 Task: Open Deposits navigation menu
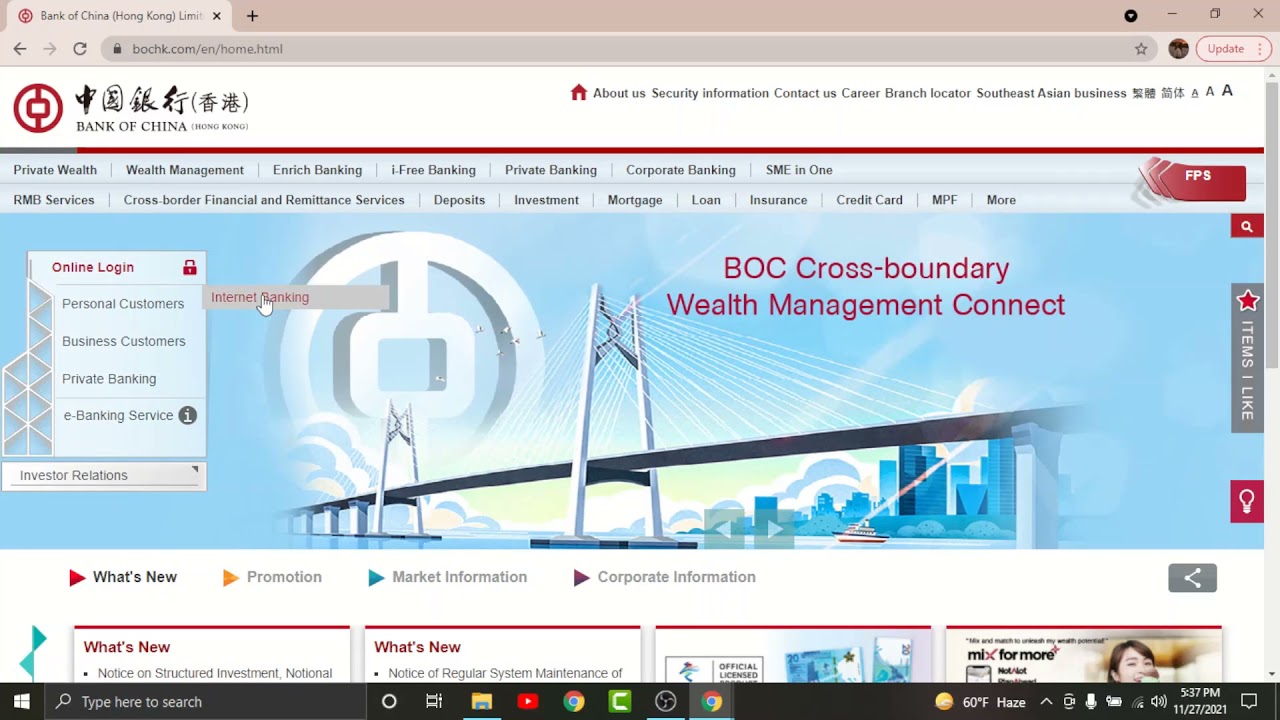click(x=459, y=200)
